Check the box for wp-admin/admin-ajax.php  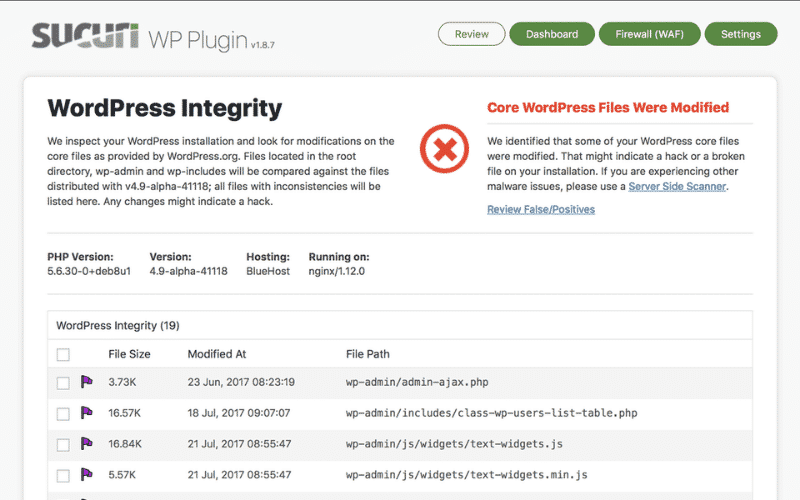point(63,383)
